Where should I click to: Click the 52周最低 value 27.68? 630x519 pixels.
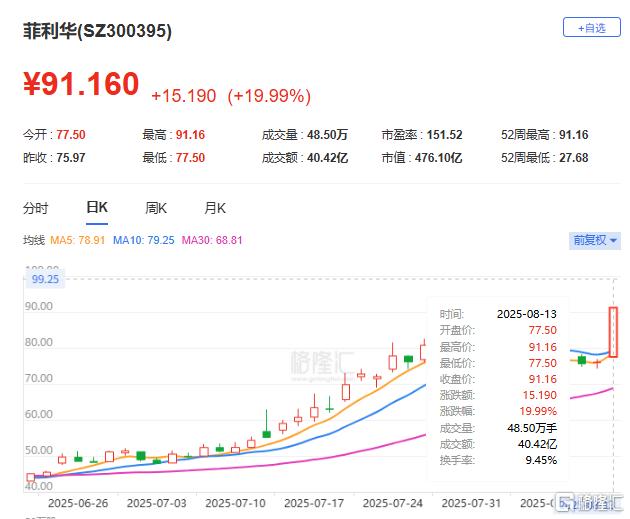coord(573,157)
